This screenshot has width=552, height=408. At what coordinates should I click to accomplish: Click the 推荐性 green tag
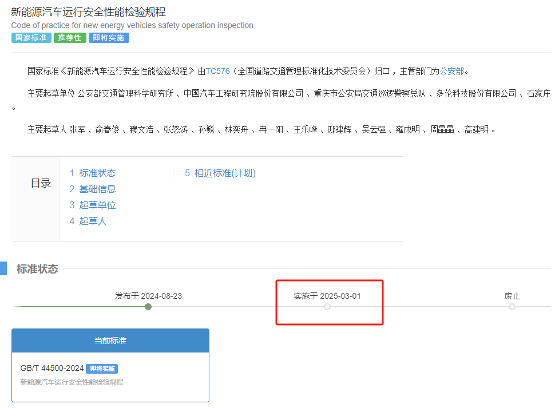[70, 38]
